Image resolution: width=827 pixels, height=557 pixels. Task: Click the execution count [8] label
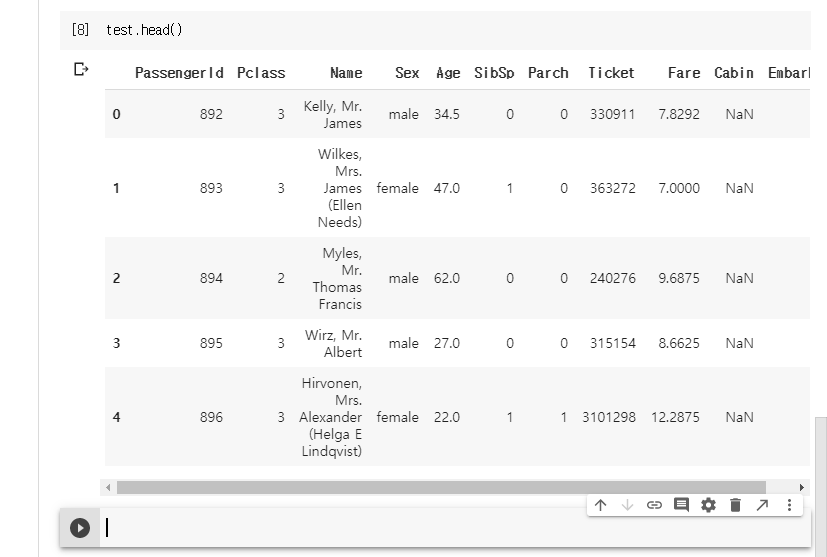pos(80,30)
